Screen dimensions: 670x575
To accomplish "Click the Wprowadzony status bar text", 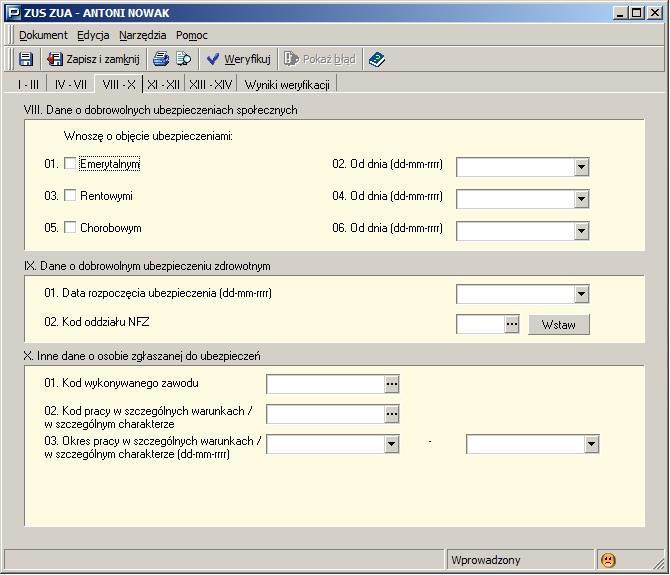I will point(486,560).
